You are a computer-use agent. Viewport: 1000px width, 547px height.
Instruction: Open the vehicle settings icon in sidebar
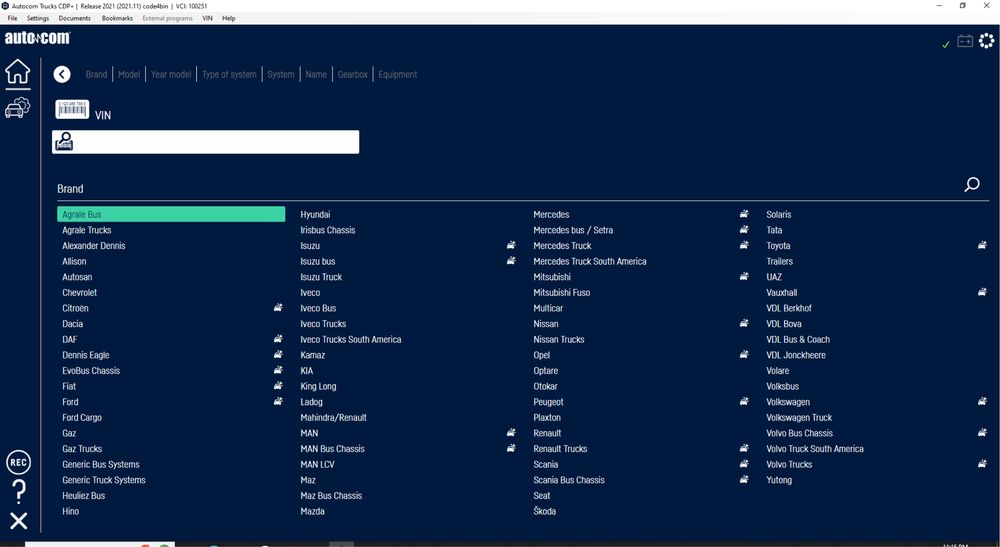[18, 107]
